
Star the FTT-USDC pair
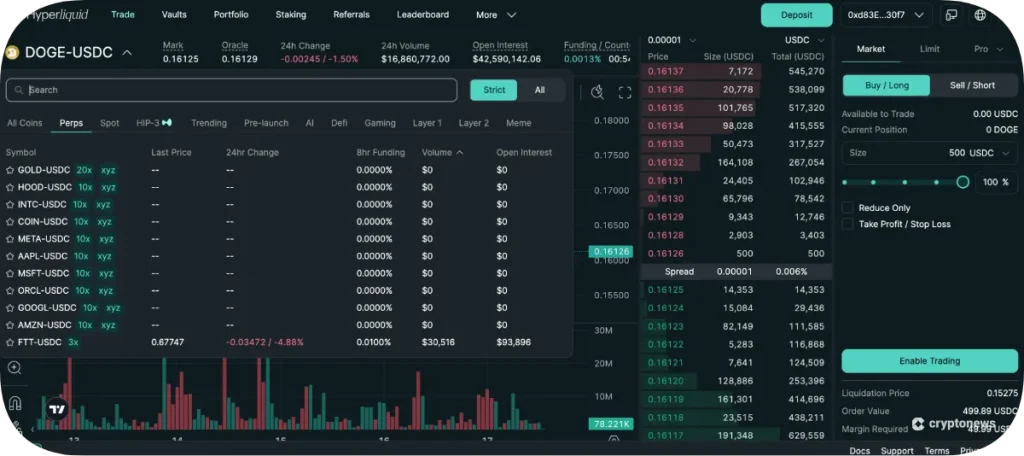click(10, 342)
